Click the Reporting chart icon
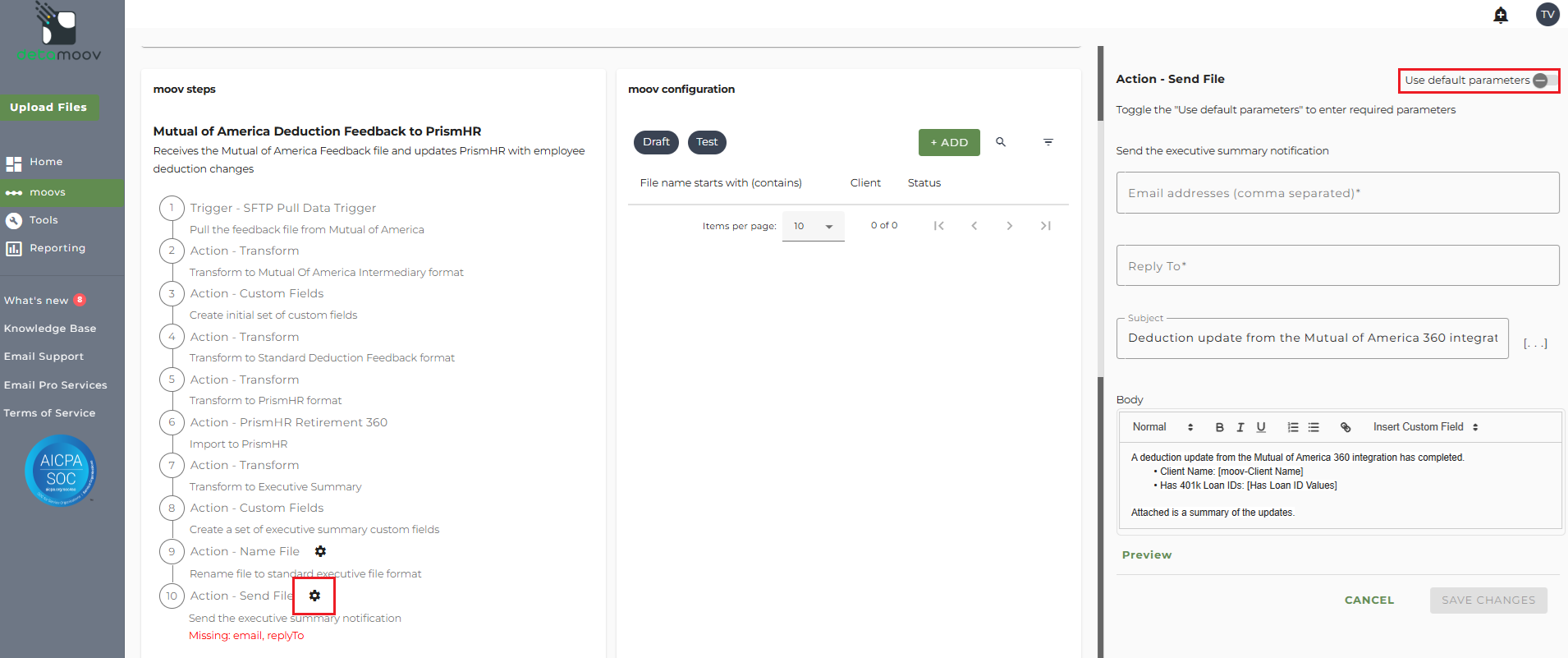Screen dimensions: 1568x658 pyautogui.click(x=14, y=248)
